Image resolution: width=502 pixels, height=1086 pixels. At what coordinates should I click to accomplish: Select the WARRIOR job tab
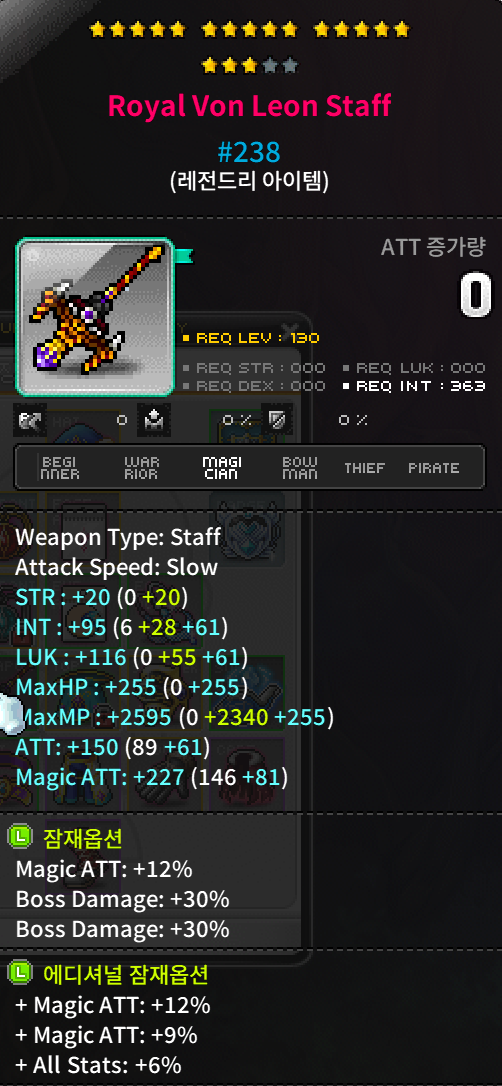click(x=141, y=468)
